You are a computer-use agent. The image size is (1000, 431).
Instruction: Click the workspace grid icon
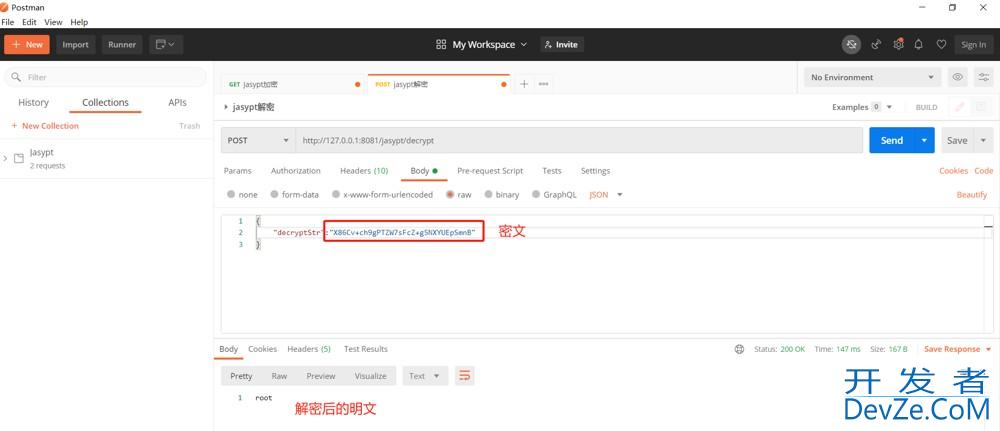point(441,45)
